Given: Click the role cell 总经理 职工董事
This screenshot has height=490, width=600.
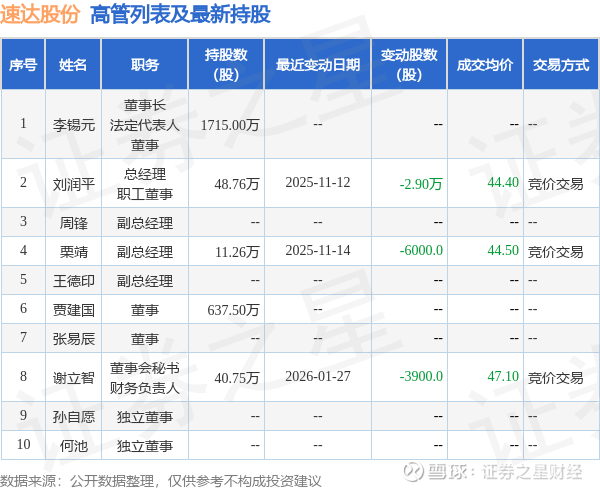Looking at the screenshot, I should (145, 184).
